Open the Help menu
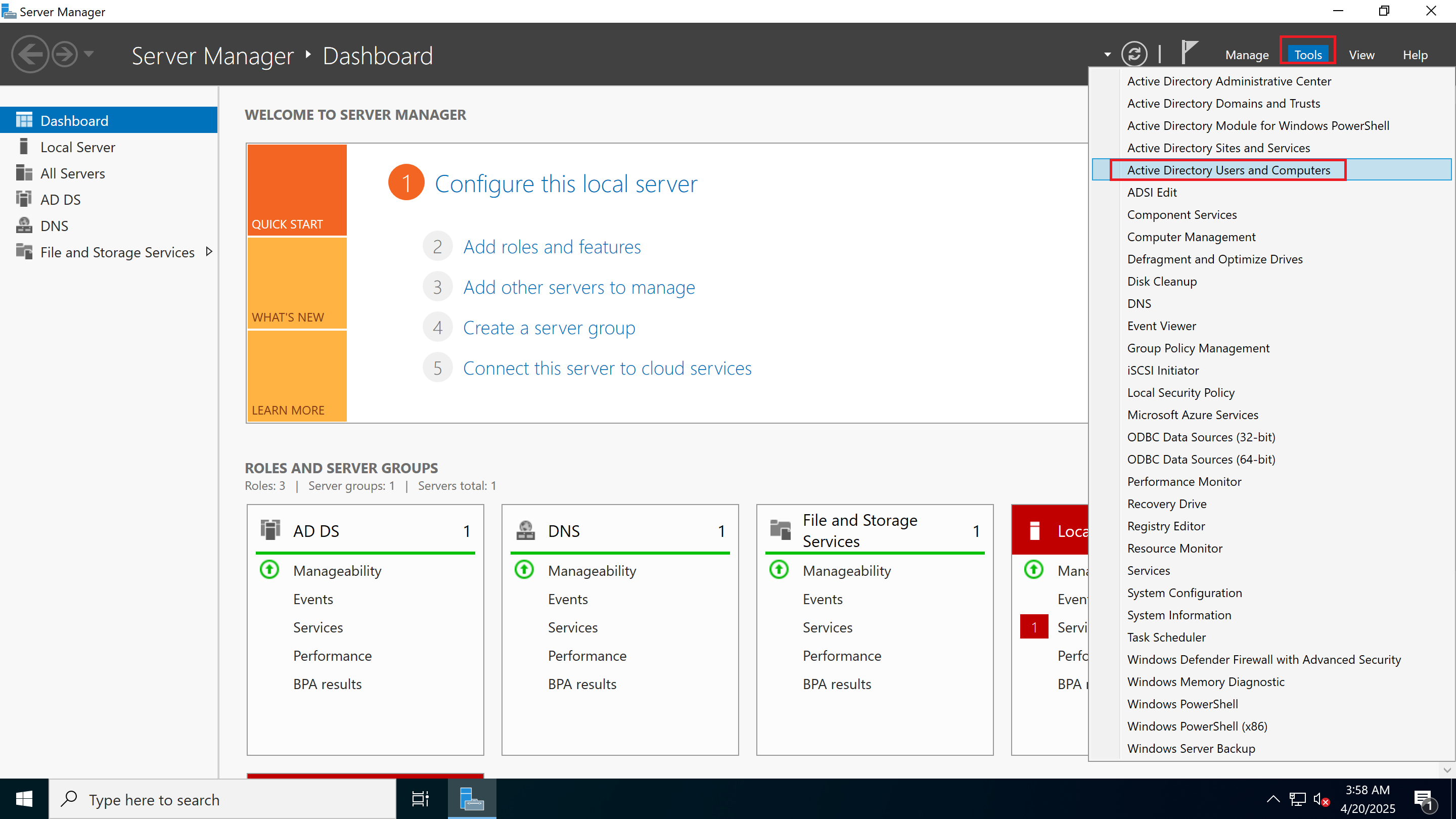This screenshot has height=819, width=1456. click(1415, 55)
